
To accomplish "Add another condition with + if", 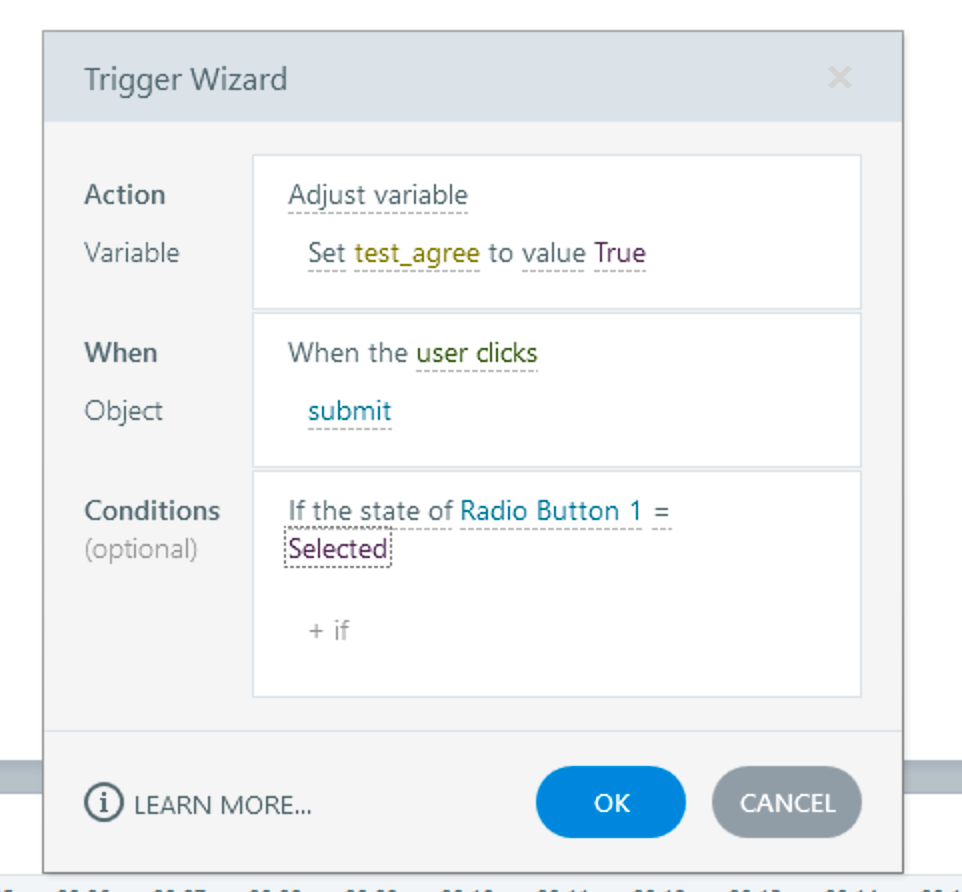I will point(329,630).
